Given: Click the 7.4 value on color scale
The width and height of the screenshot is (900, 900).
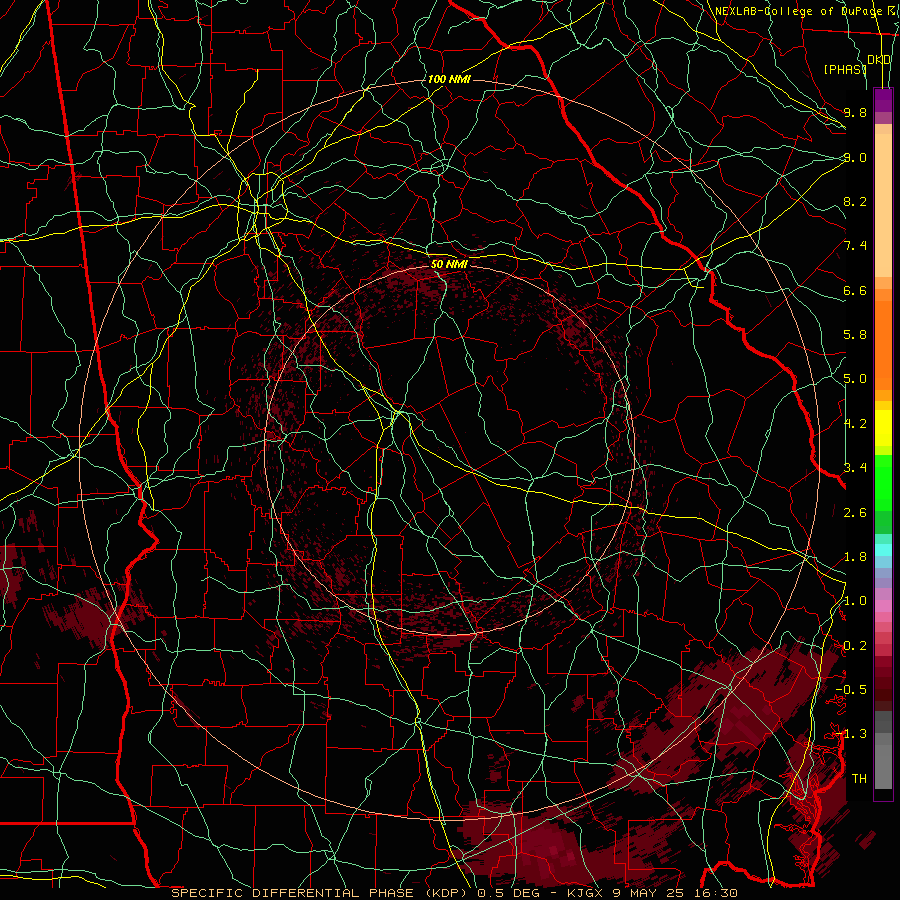Looking at the screenshot, I should coord(855,246).
